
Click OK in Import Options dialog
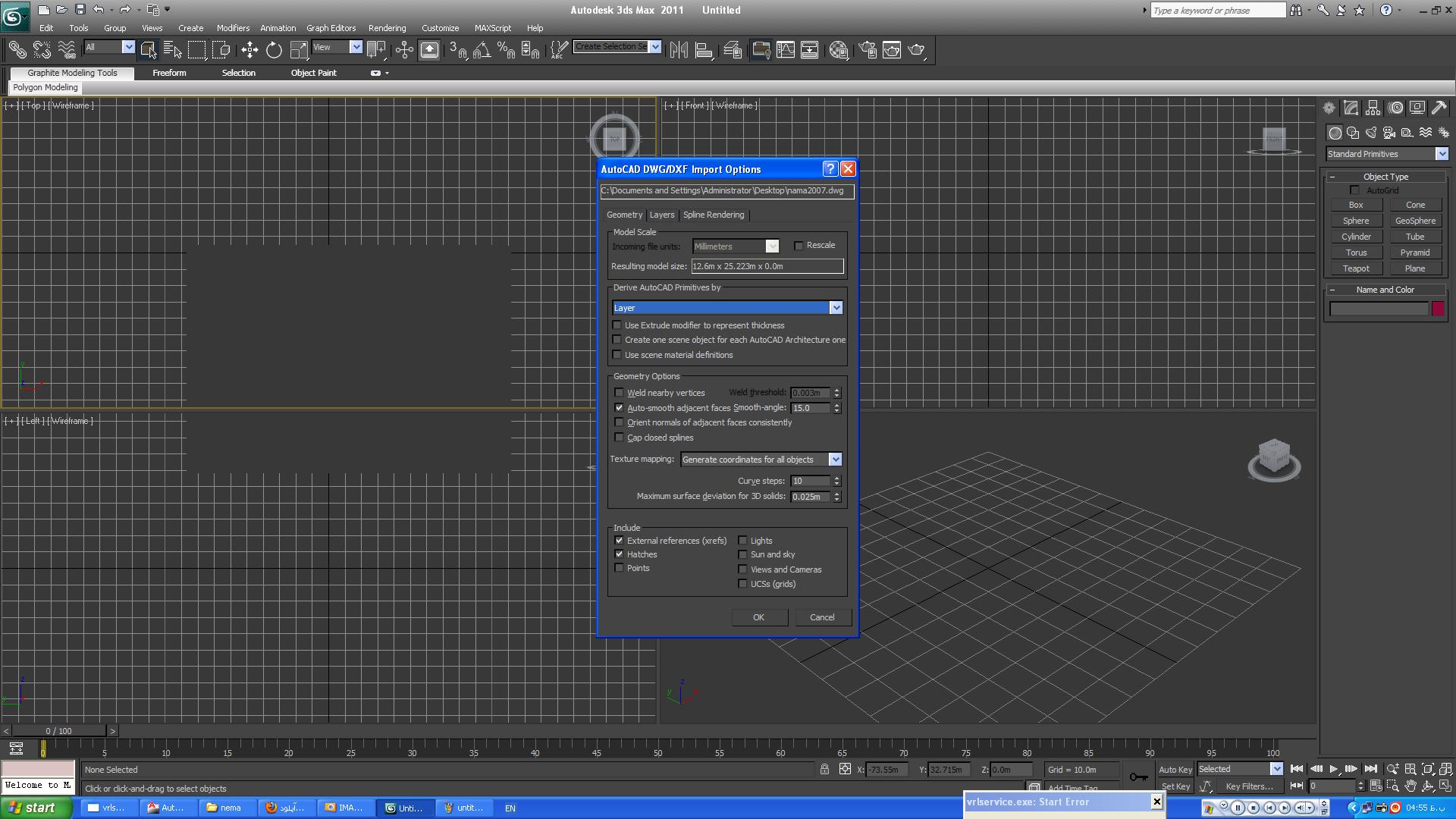(758, 617)
